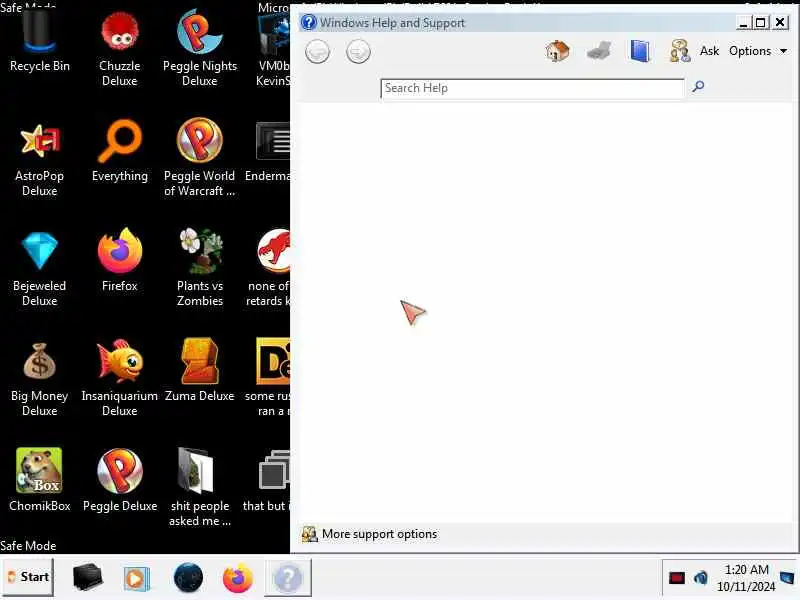Launch Chuzzle Deluxe from the desktop

[x=119, y=48]
